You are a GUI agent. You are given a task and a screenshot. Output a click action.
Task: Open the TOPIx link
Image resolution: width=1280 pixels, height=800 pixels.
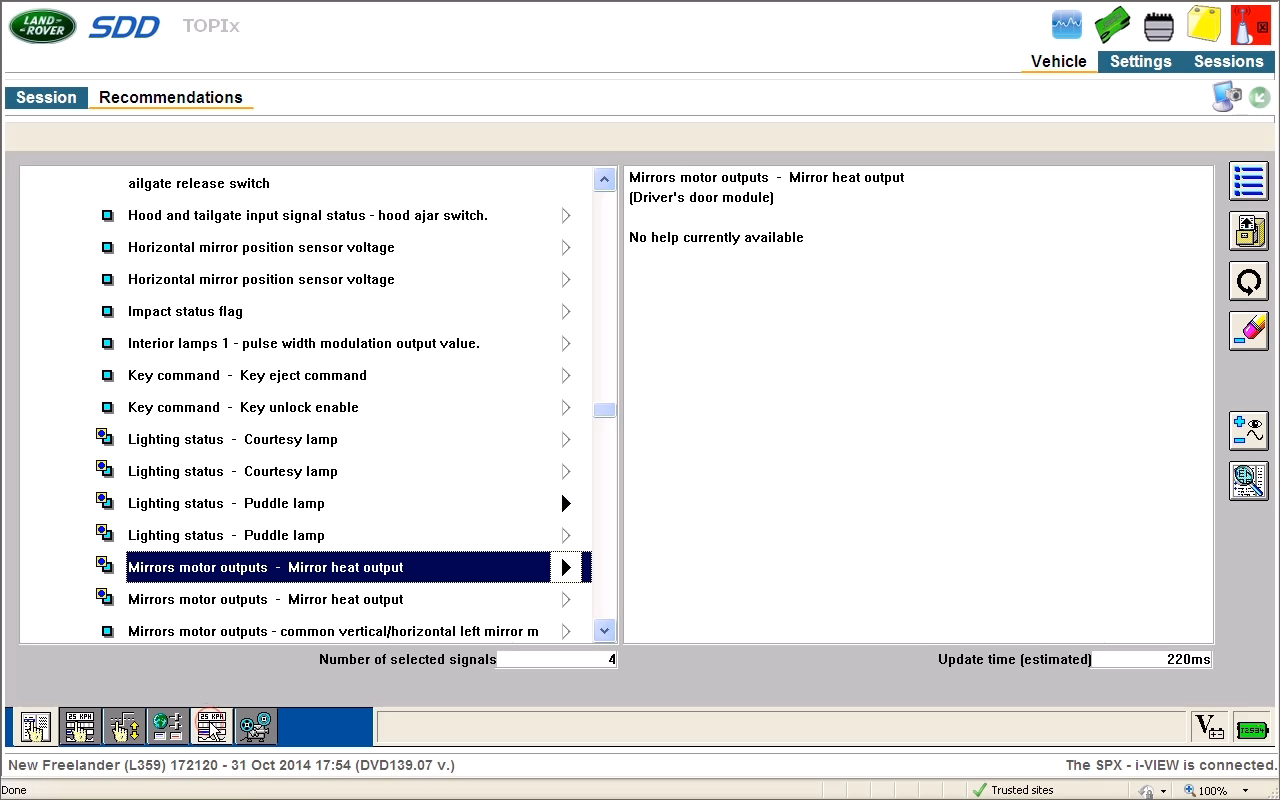pos(211,26)
